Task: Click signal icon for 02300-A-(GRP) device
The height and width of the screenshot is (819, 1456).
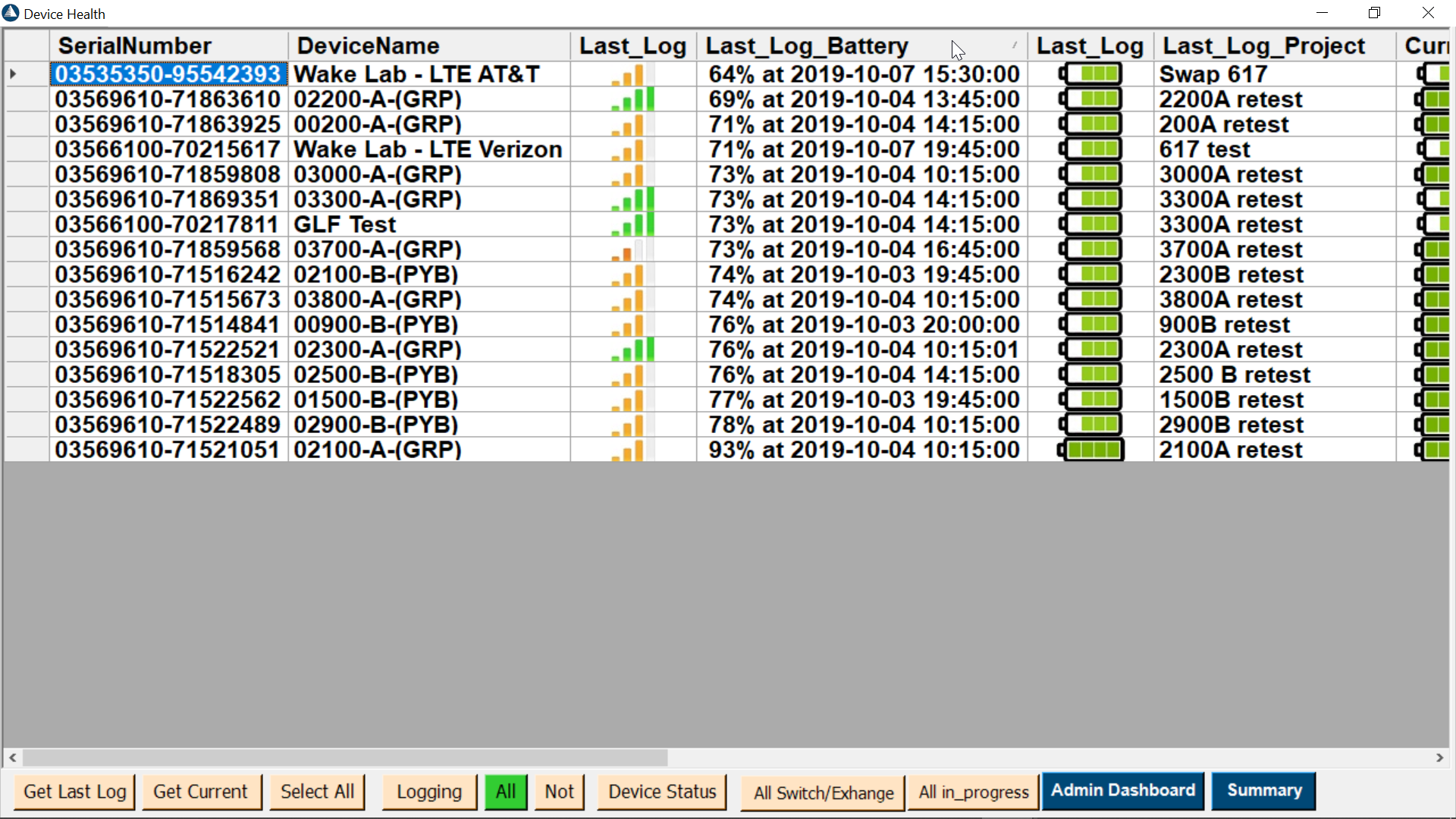Action: [x=632, y=350]
